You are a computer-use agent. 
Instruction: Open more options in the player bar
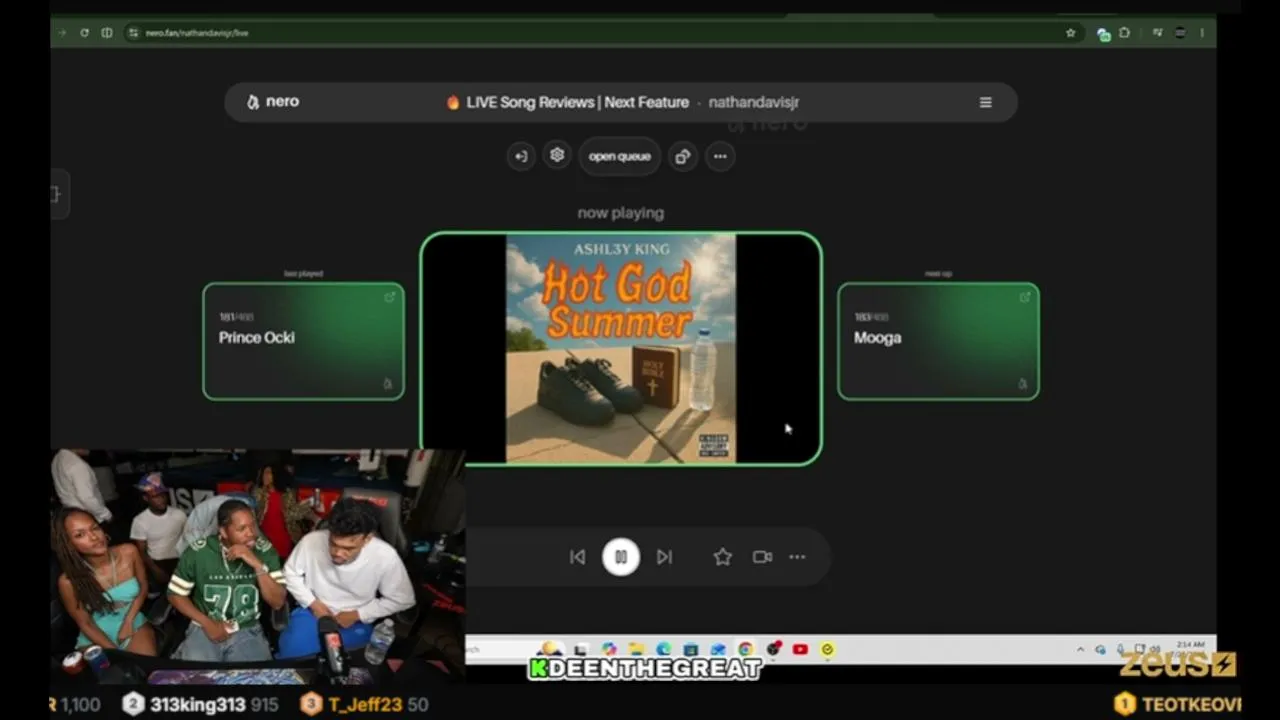click(x=797, y=557)
